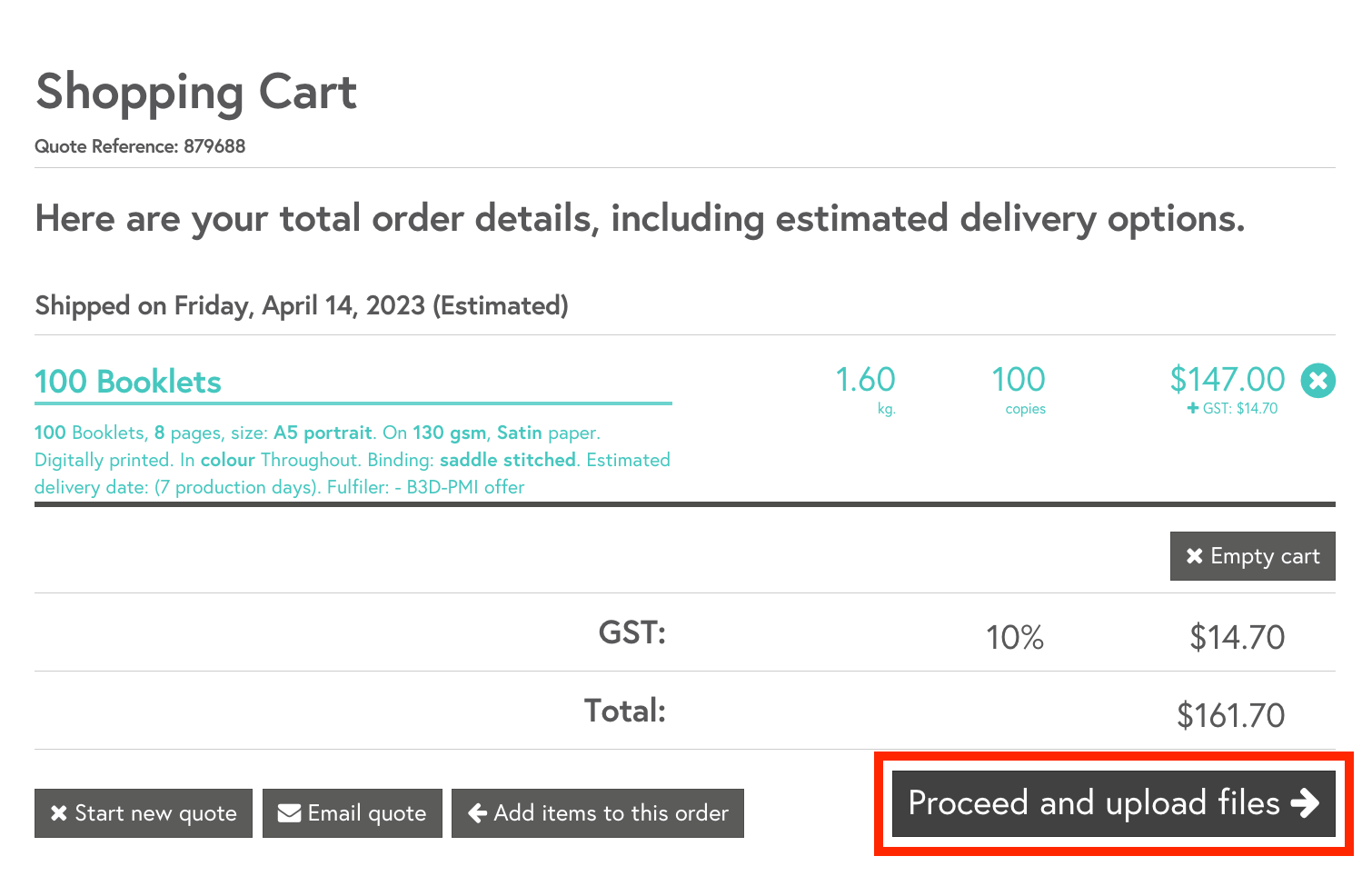The width and height of the screenshot is (1372, 876).
Task: Open the 100 Booklets product link
Action: tap(128, 382)
